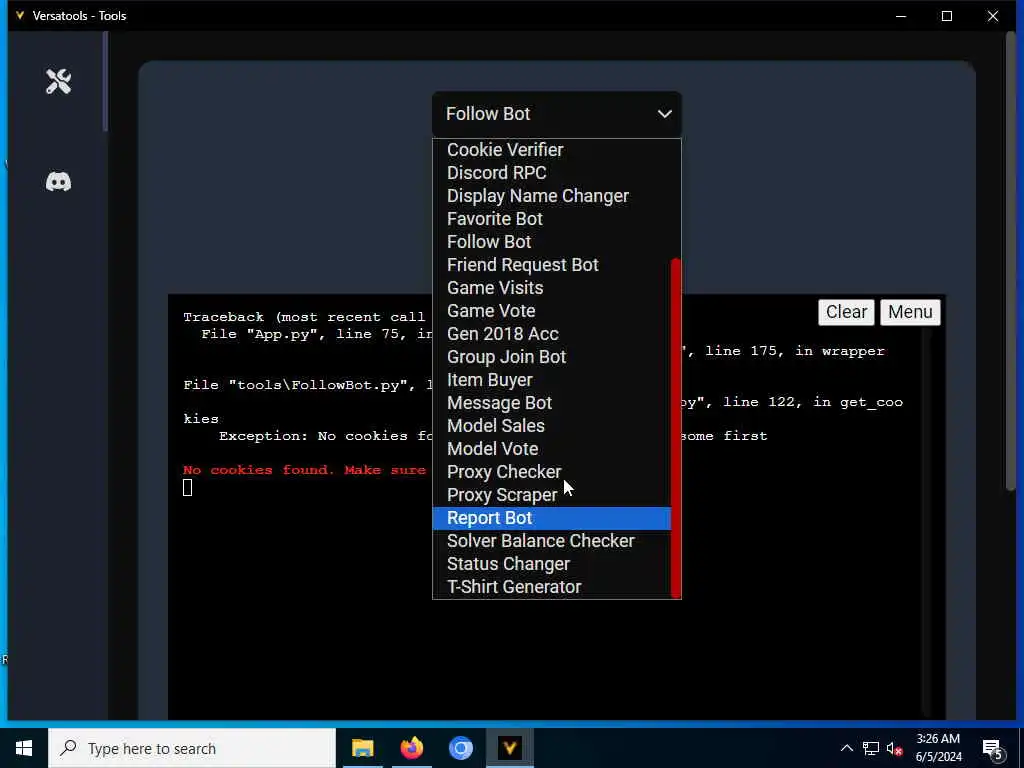Focus the taskbar search box

(192, 748)
